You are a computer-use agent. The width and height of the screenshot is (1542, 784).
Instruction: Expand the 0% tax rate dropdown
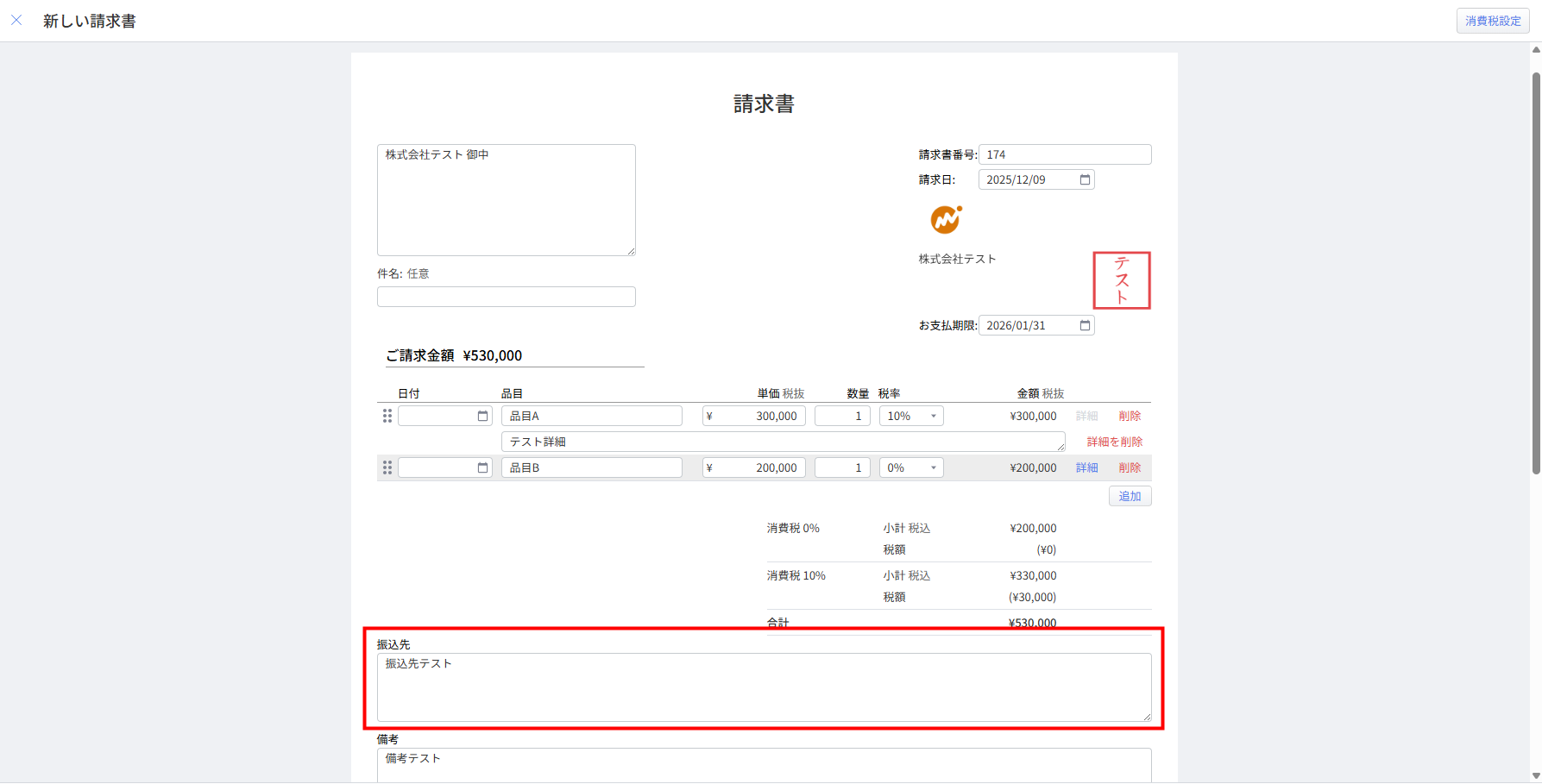pyautogui.click(x=911, y=467)
